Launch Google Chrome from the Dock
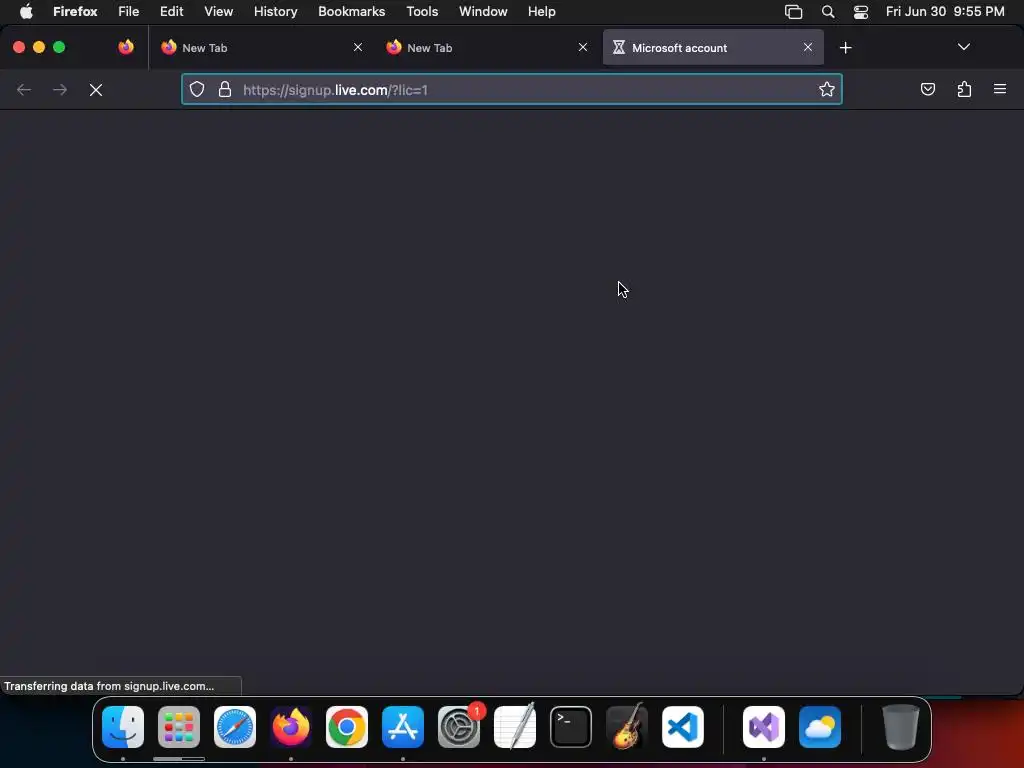Image resolution: width=1024 pixels, height=768 pixels. click(x=347, y=727)
